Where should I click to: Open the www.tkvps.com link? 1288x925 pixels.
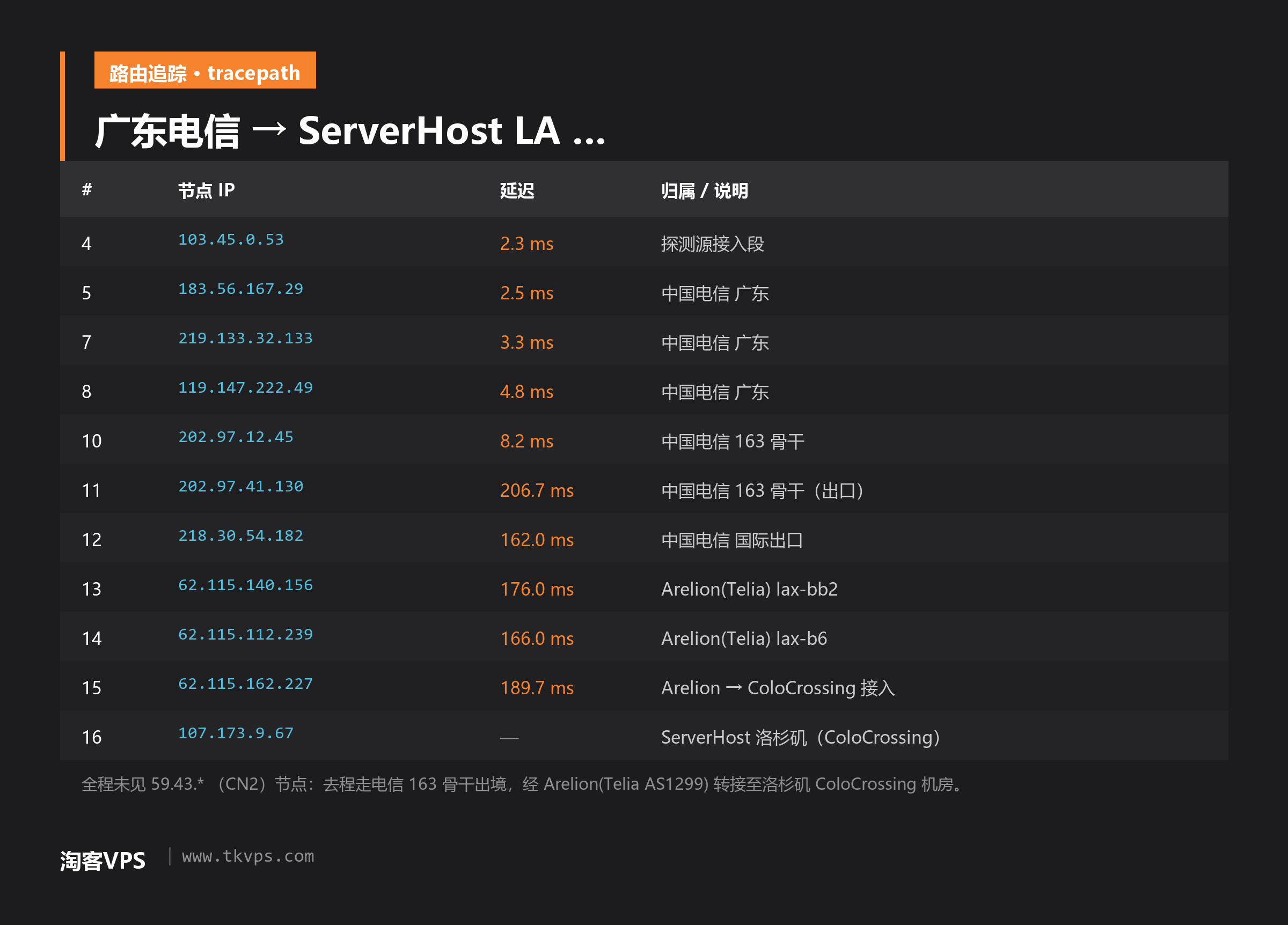[x=247, y=856]
